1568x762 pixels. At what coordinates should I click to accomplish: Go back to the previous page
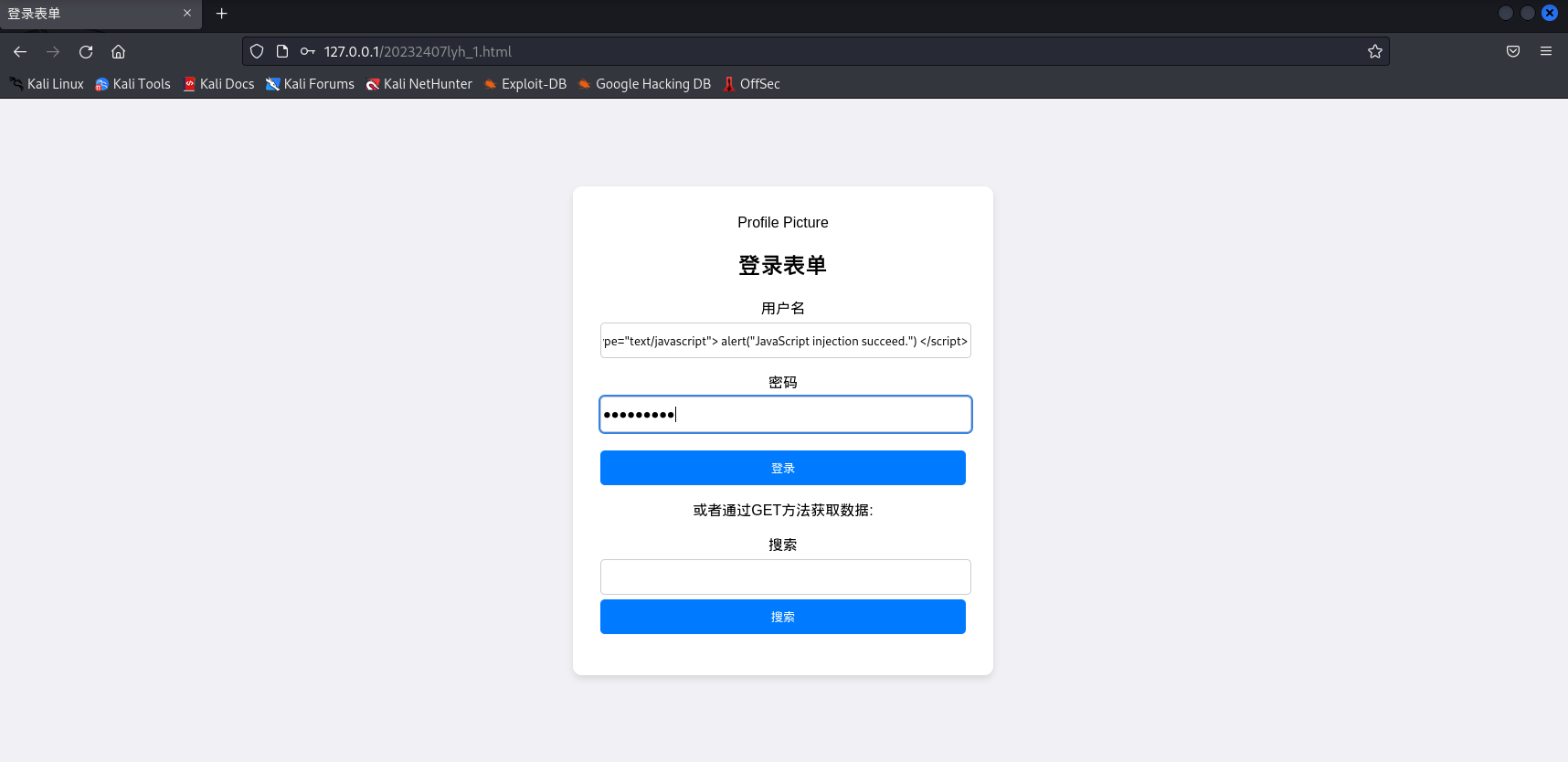tap(20, 52)
